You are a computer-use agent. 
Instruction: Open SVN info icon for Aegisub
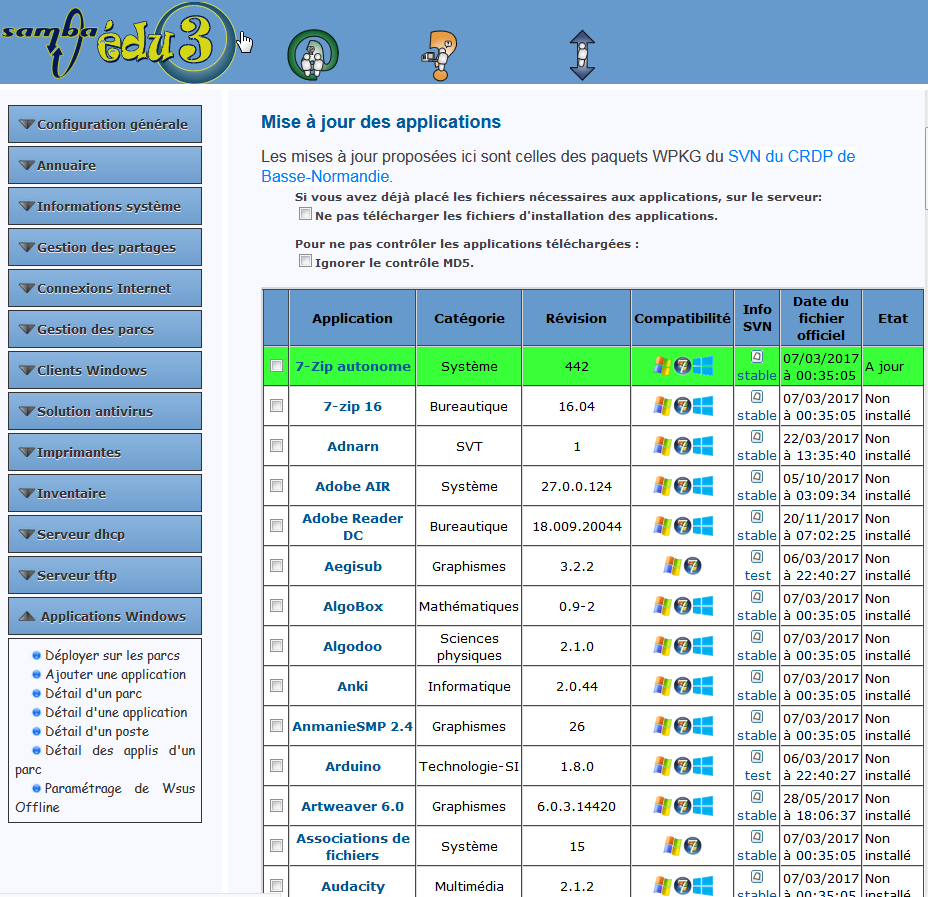757,557
